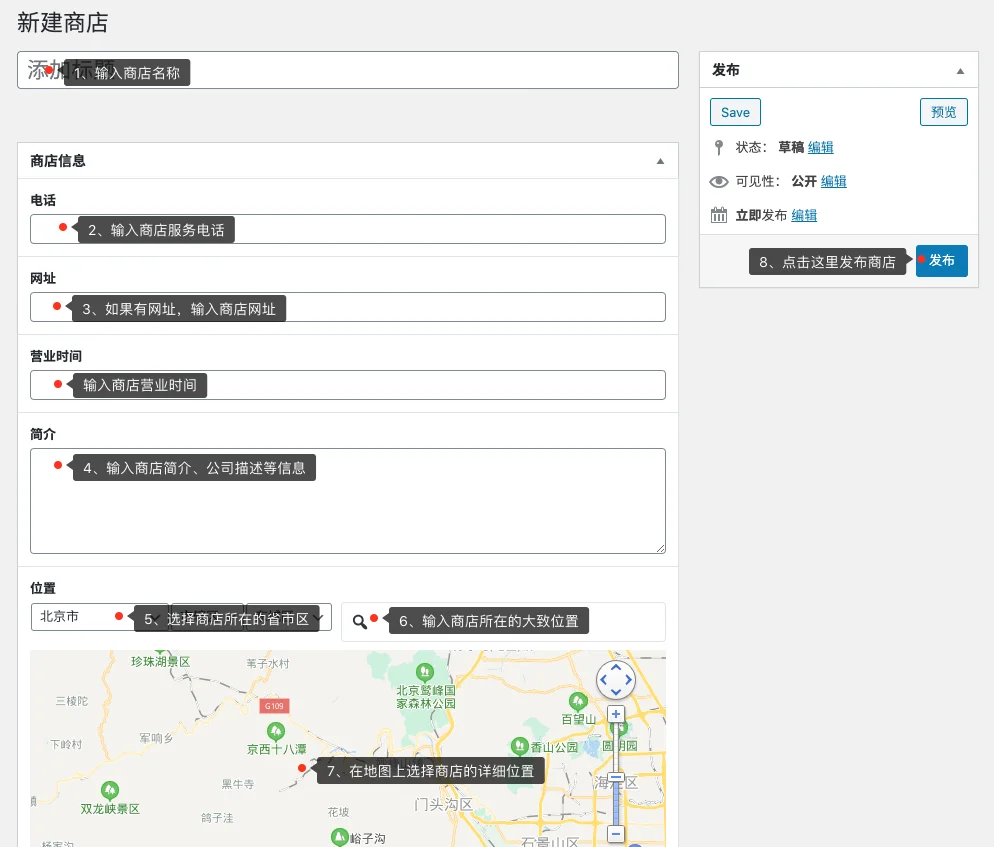The image size is (994, 847).
Task: Click the 北京鹫峰国家森林公园 tree marker
Action: (x=425, y=669)
